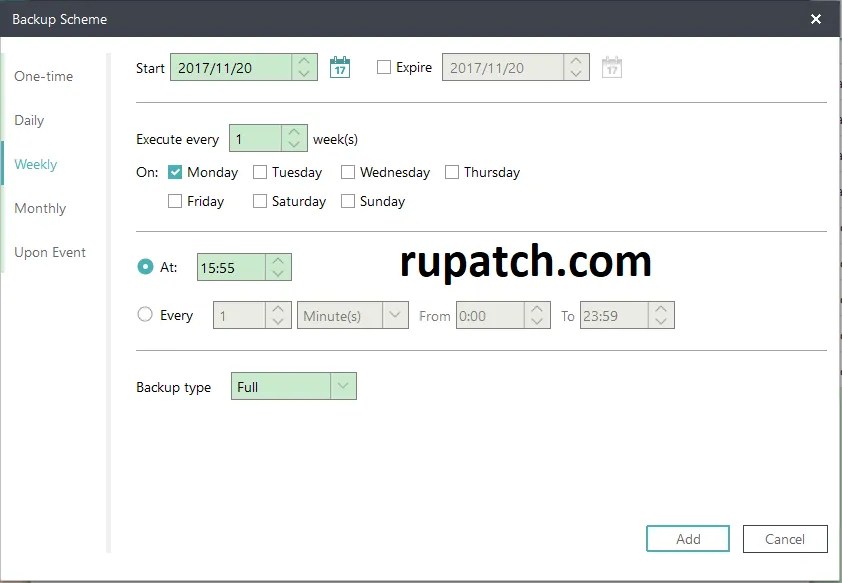Switch to the Daily scheme tab
This screenshot has height=583, width=842.
point(29,120)
